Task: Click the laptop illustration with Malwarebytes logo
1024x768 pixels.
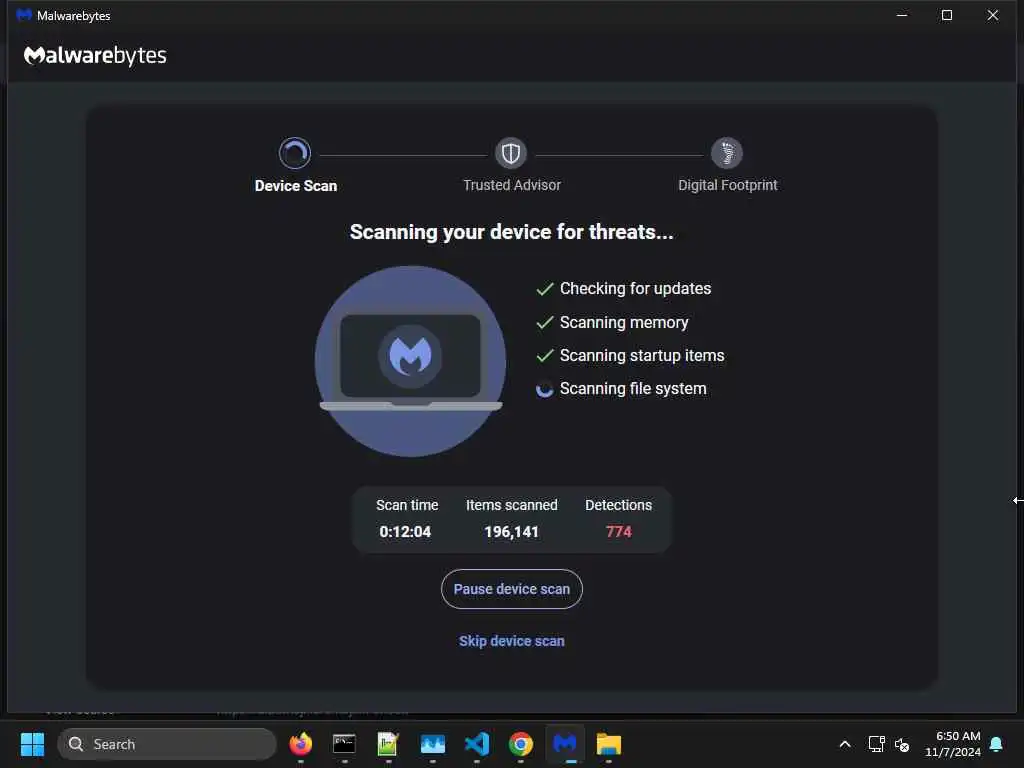Action: [x=410, y=361]
